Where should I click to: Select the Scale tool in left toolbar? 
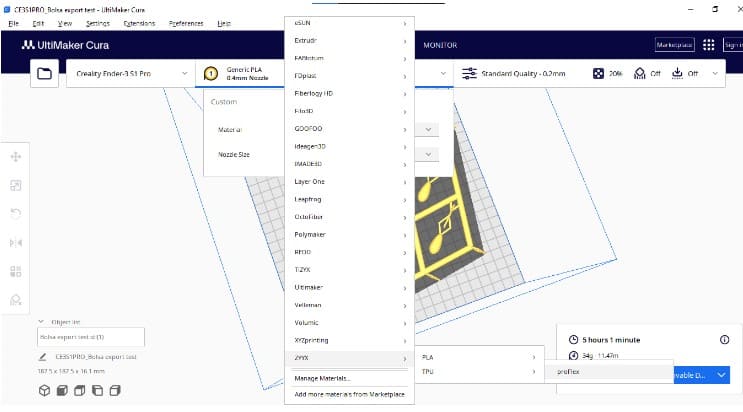16,185
